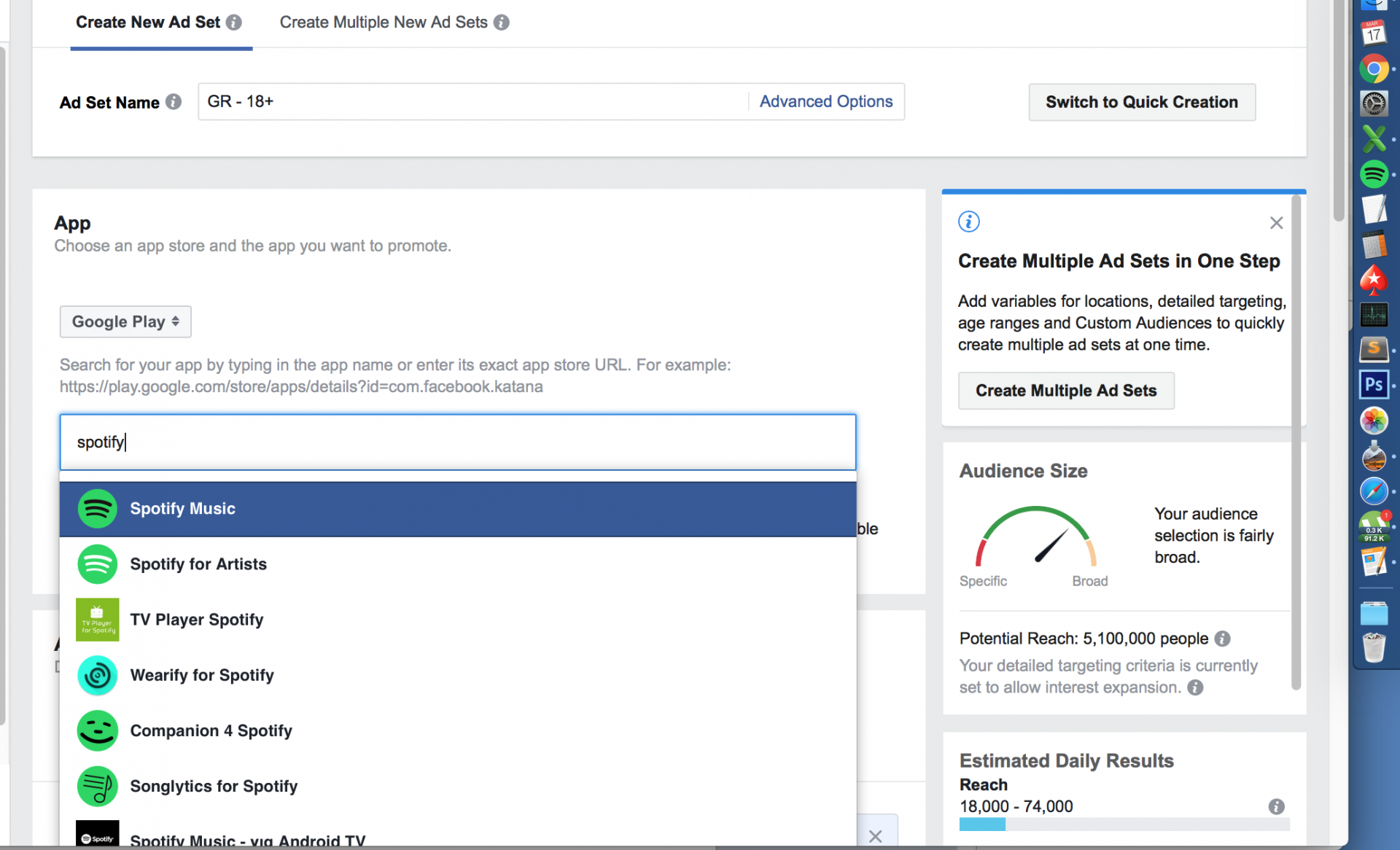Viewport: 1400px width, 850px height.
Task: Click Create Multiple Ad Sets button
Action: [1066, 391]
